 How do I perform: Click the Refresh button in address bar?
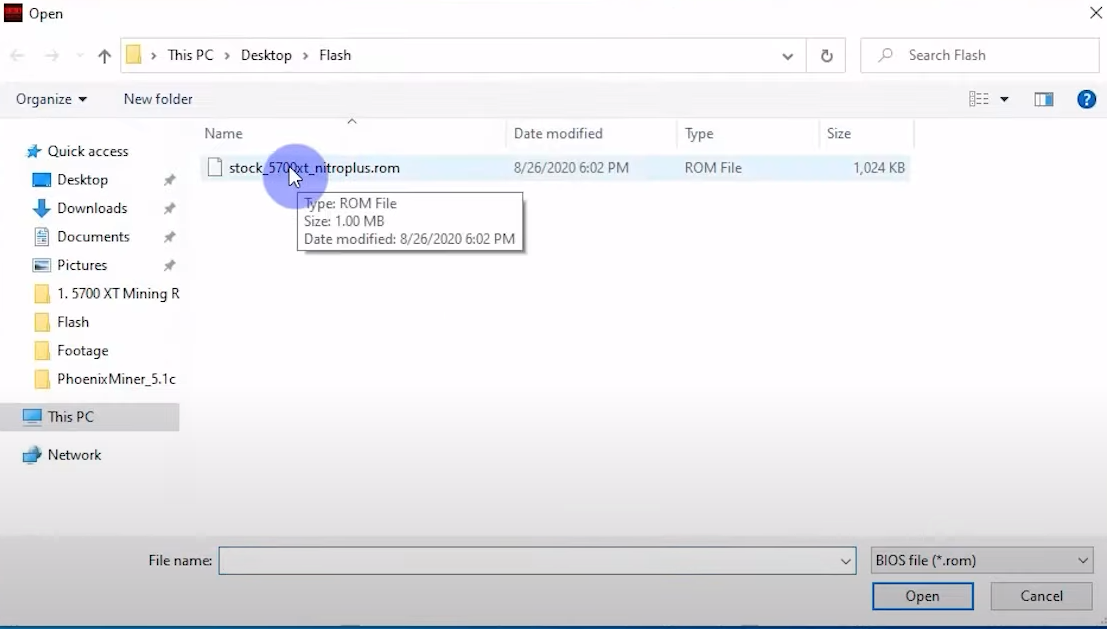(826, 56)
